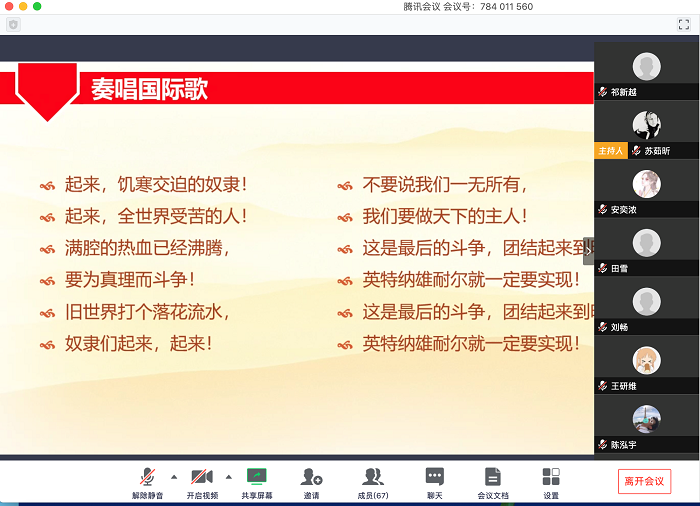The image size is (700, 506).
Task: Enter fullscreen using top-right corner icon
Action: (684, 24)
